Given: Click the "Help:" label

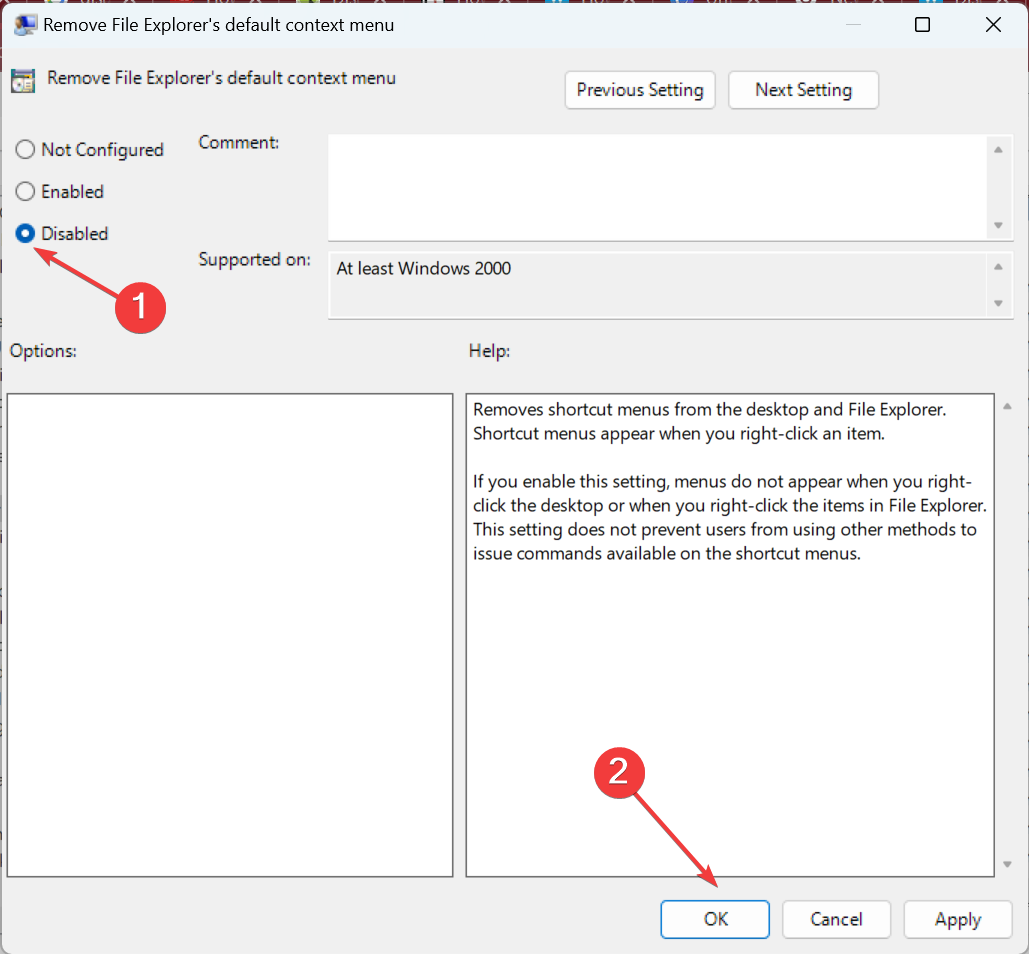Looking at the screenshot, I should [x=490, y=351].
